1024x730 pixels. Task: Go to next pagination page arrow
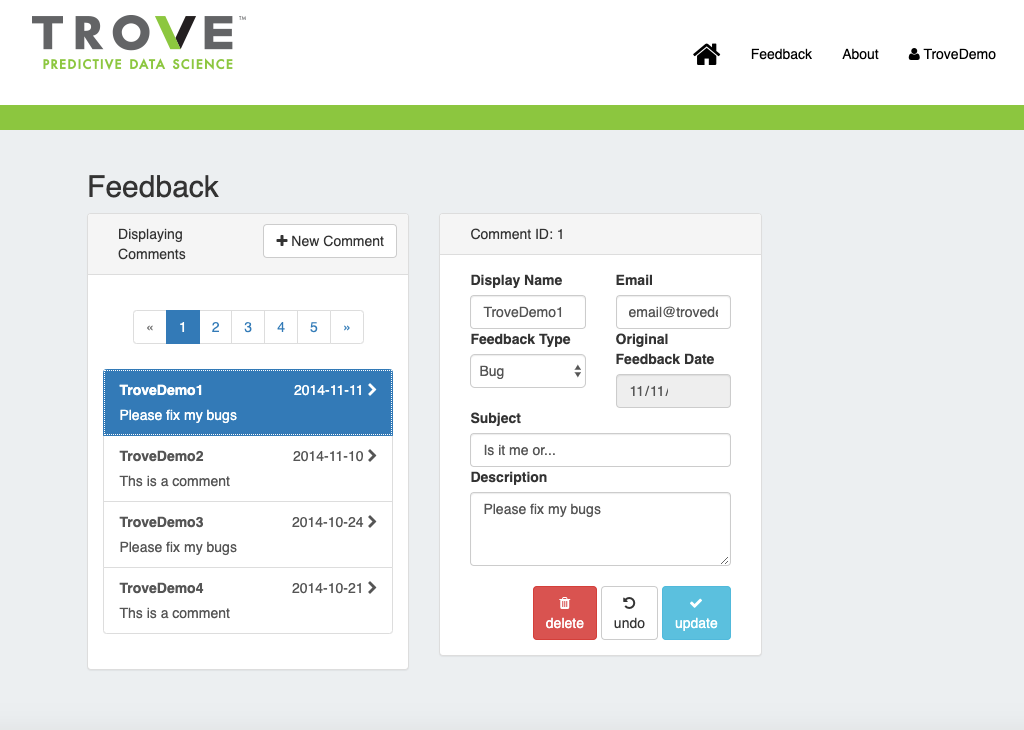click(347, 327)
